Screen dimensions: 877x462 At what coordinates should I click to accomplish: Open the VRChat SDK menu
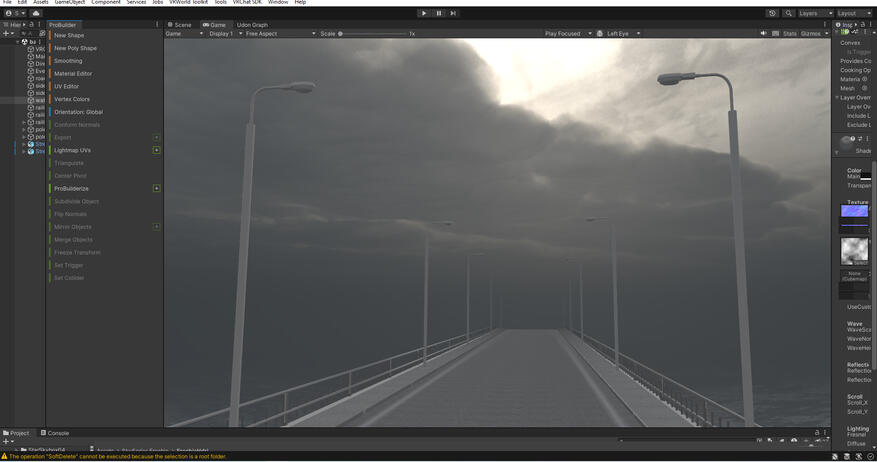click(247, 3)
